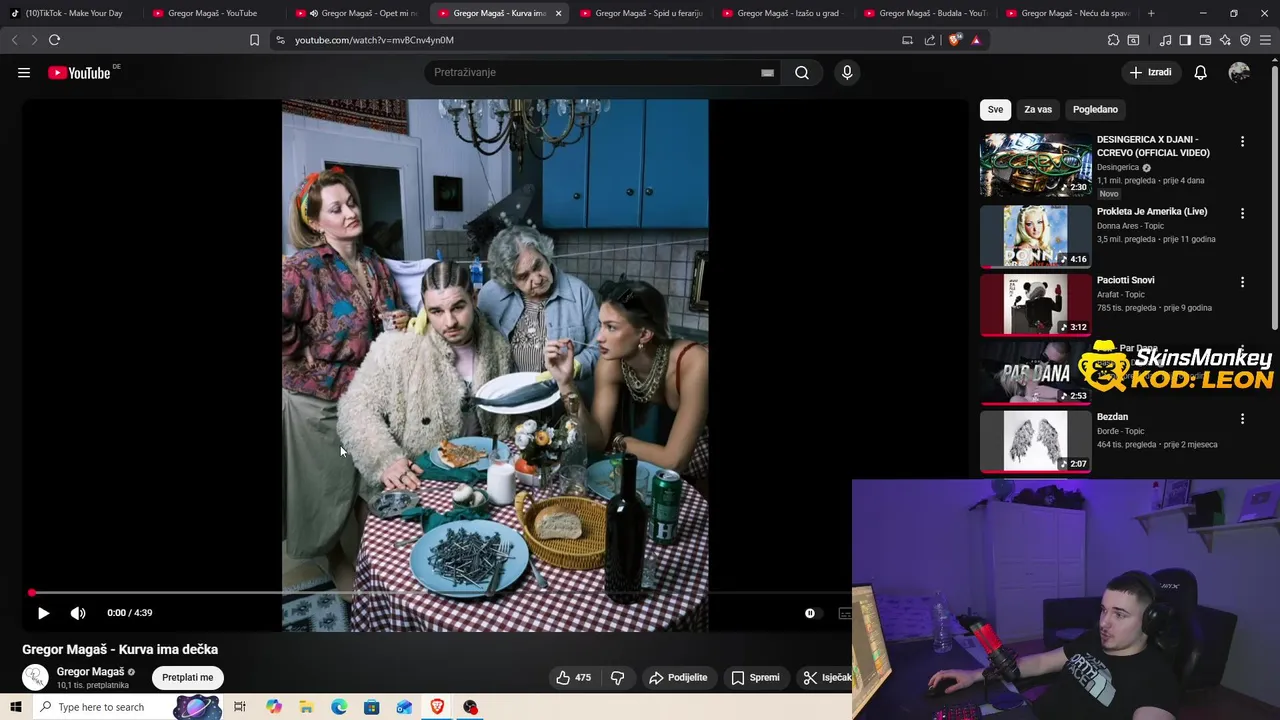The width and height of the screenshot is (1280, 720).
Task: Open the browser extensions puzzle icon
Action: click(1113, 40)
